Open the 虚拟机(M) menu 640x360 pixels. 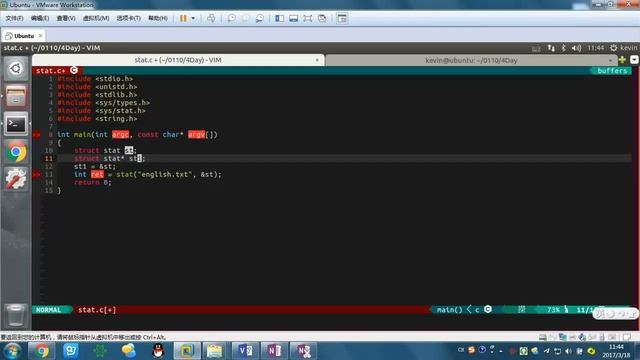(96, 18)
